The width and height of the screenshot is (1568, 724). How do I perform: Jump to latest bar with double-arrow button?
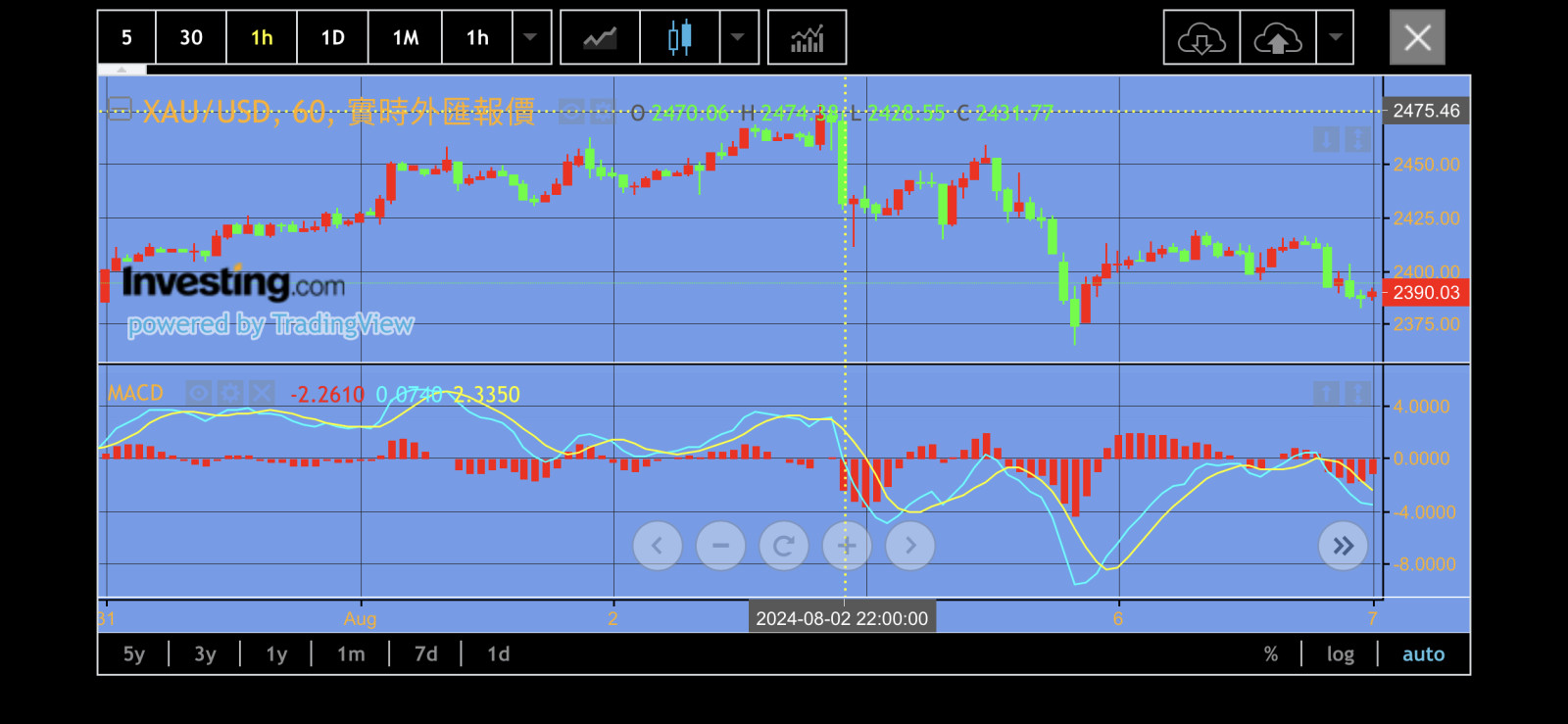(x=1343, y=546)
